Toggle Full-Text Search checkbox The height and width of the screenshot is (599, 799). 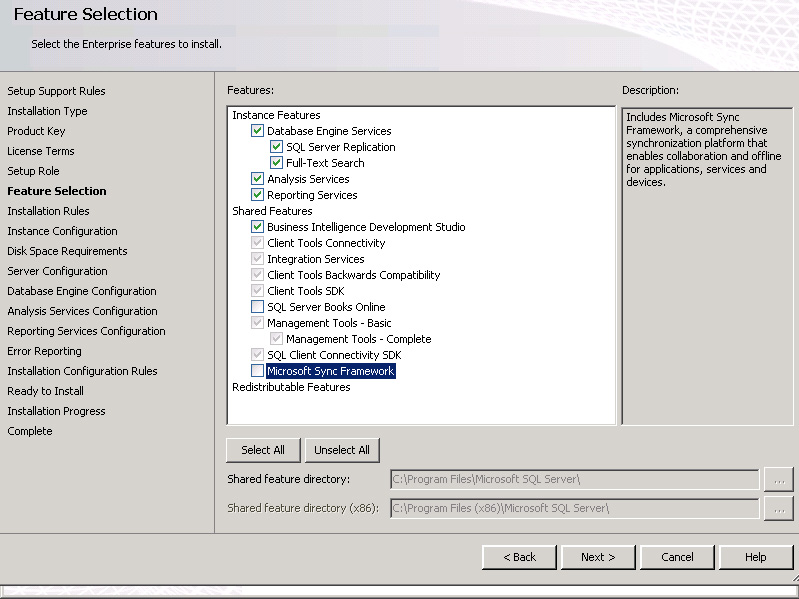point(276,163)
